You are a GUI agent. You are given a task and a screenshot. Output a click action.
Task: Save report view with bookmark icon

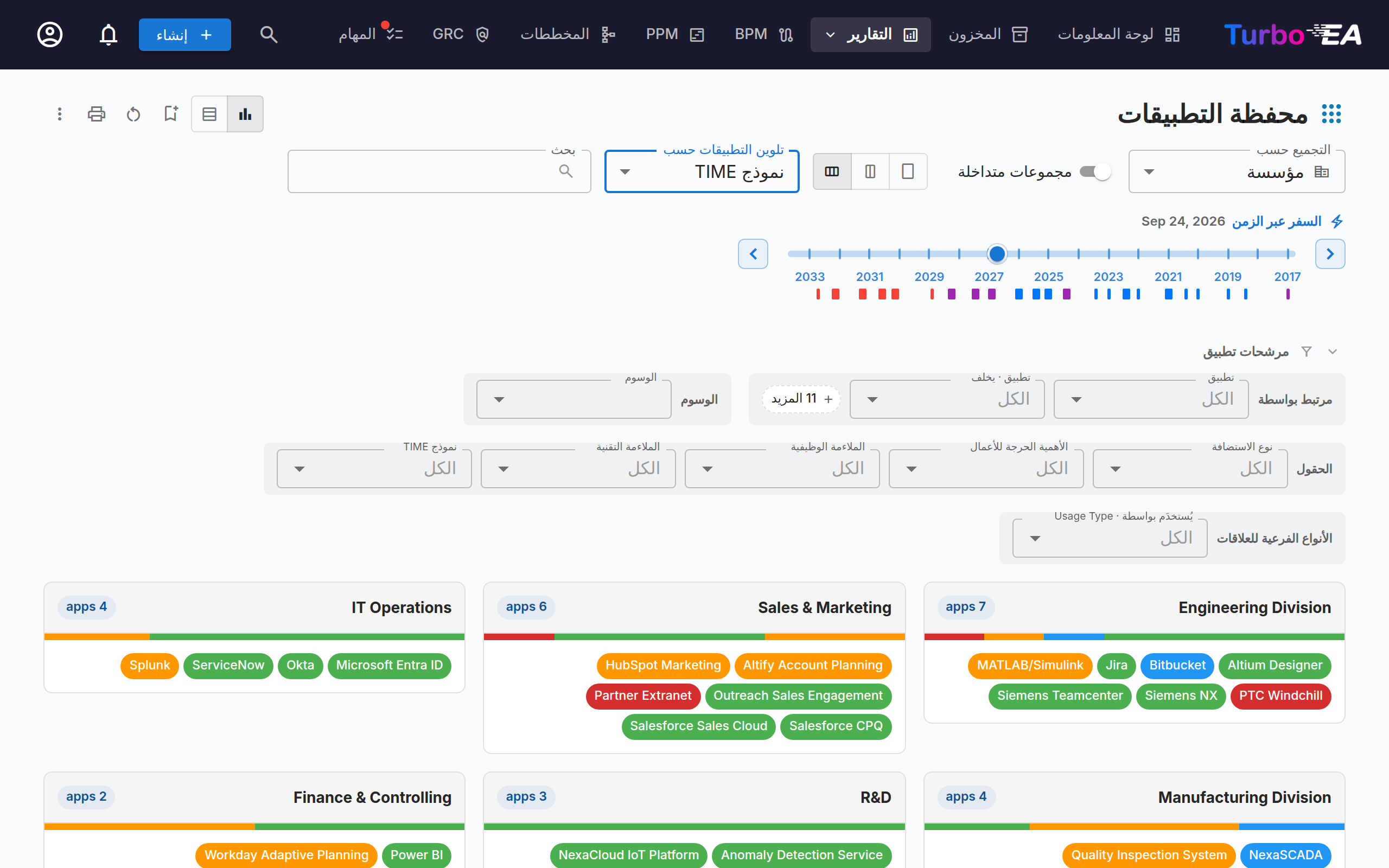pos(170,114)
